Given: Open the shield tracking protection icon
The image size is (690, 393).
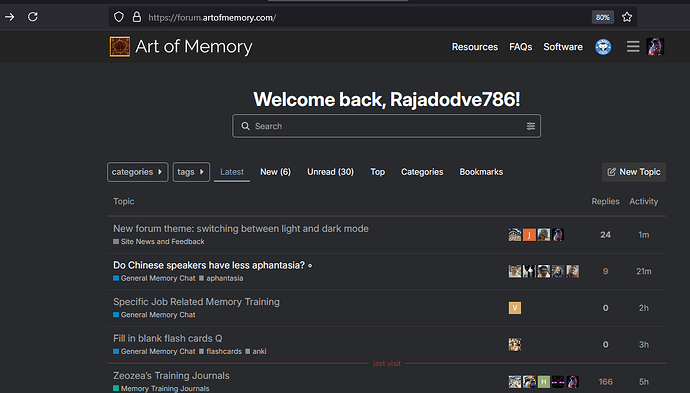Looking at the screenshot, I should (119, 17).
